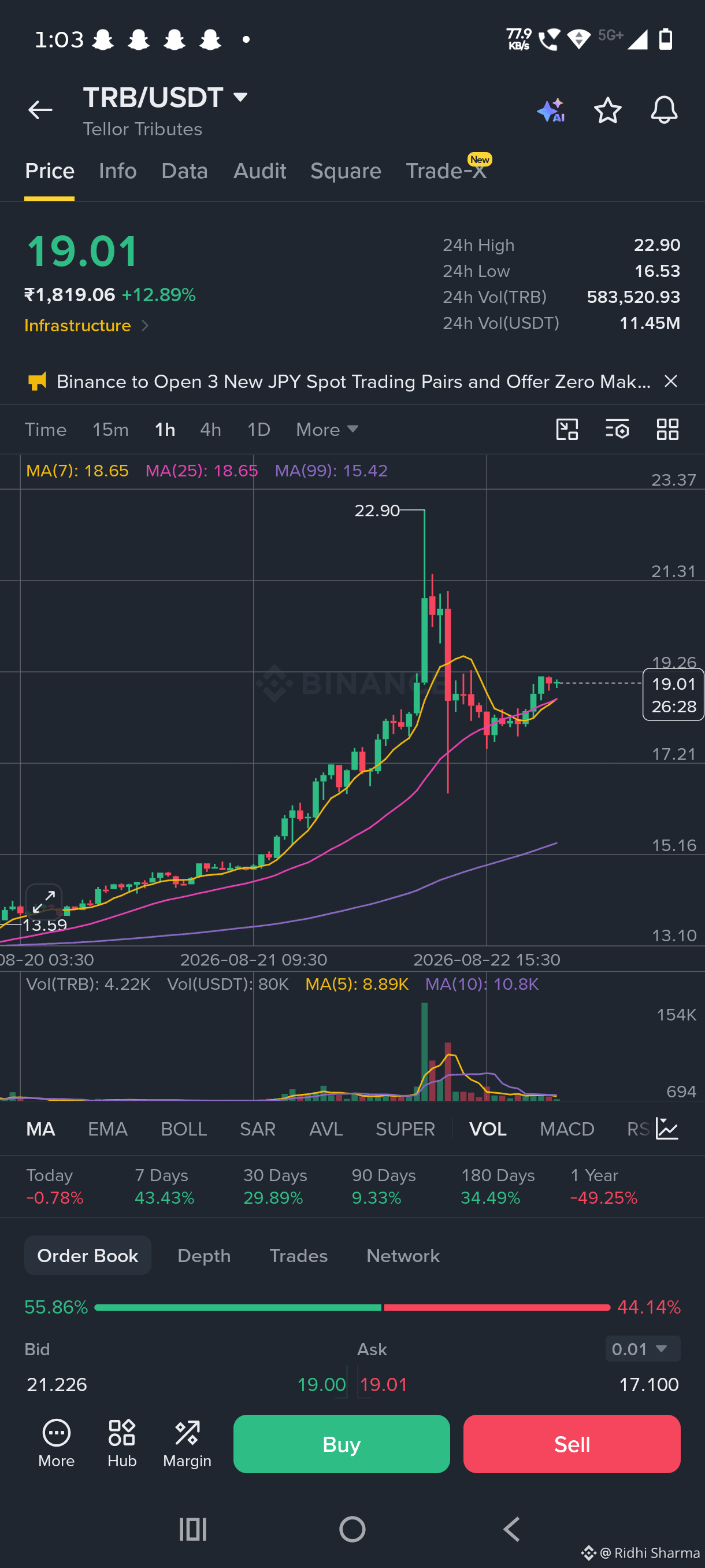Open Infrastructure category chevron
705x1568 pixels.
click(145, 326)
